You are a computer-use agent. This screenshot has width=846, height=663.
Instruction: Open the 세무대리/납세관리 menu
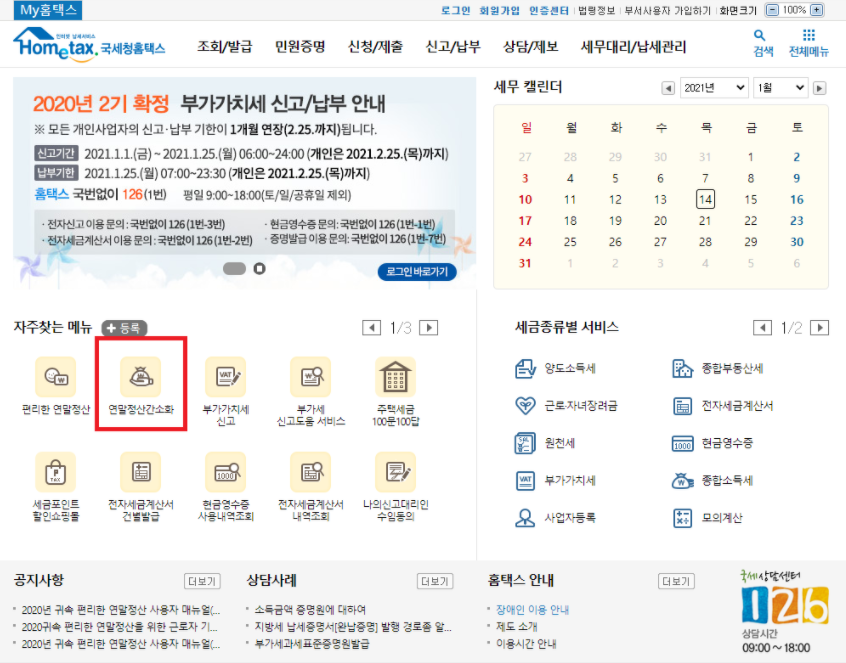(x=633, y=47)
